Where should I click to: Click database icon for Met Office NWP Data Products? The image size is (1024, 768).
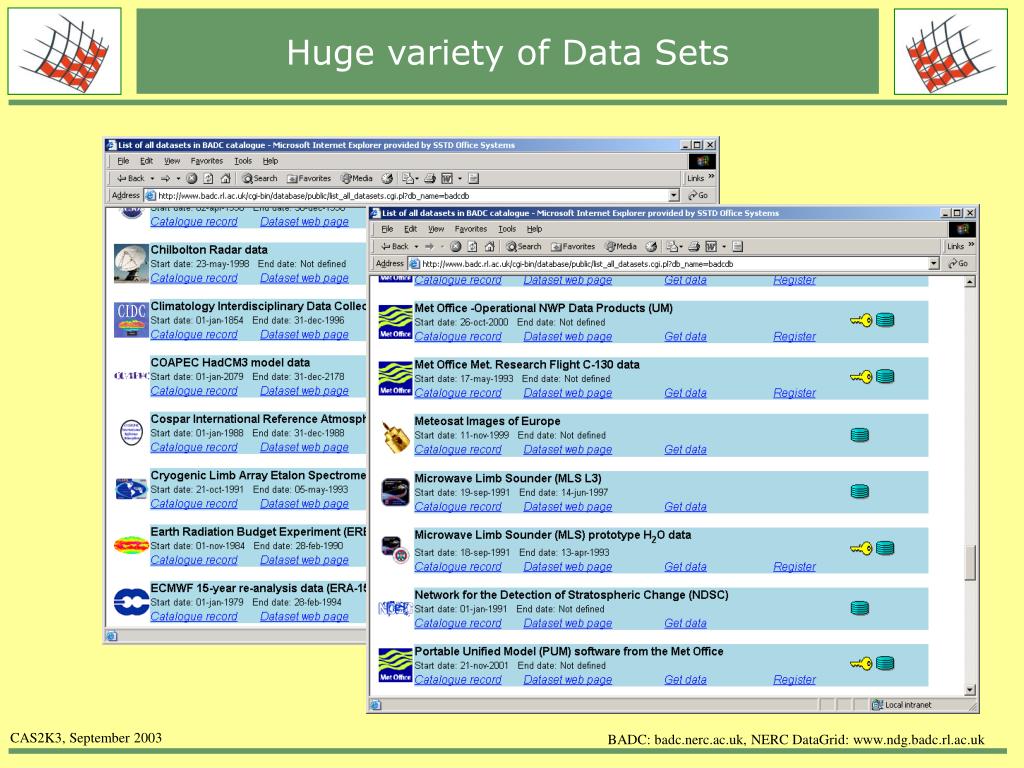885,320
